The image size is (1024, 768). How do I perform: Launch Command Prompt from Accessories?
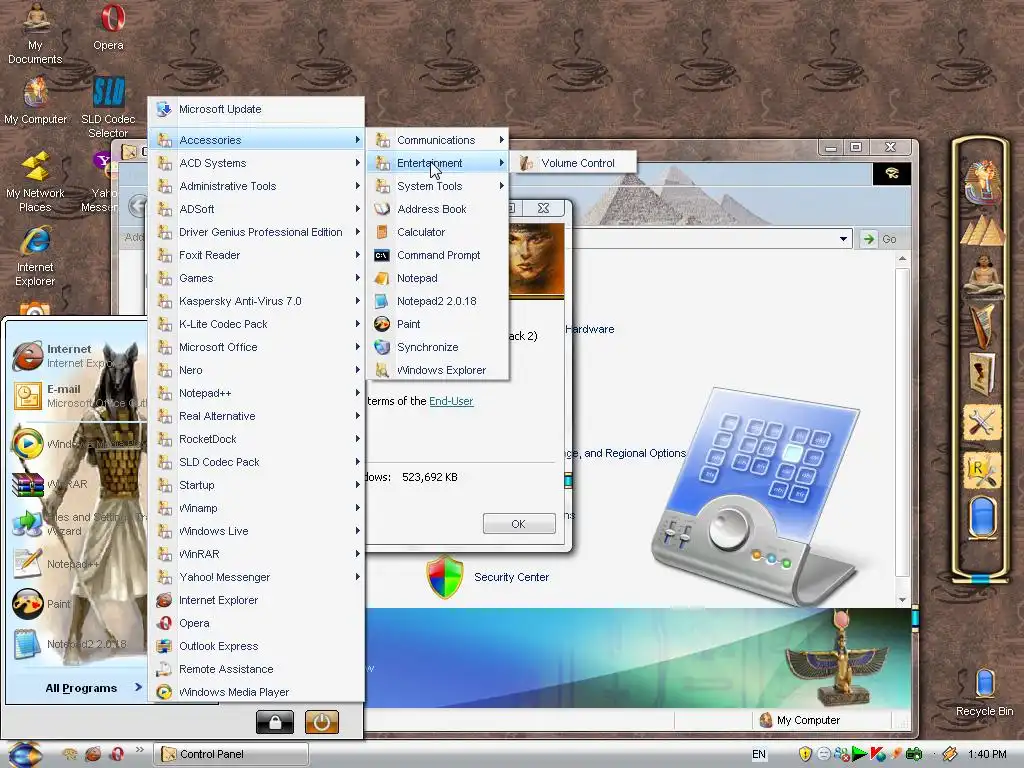438,255
